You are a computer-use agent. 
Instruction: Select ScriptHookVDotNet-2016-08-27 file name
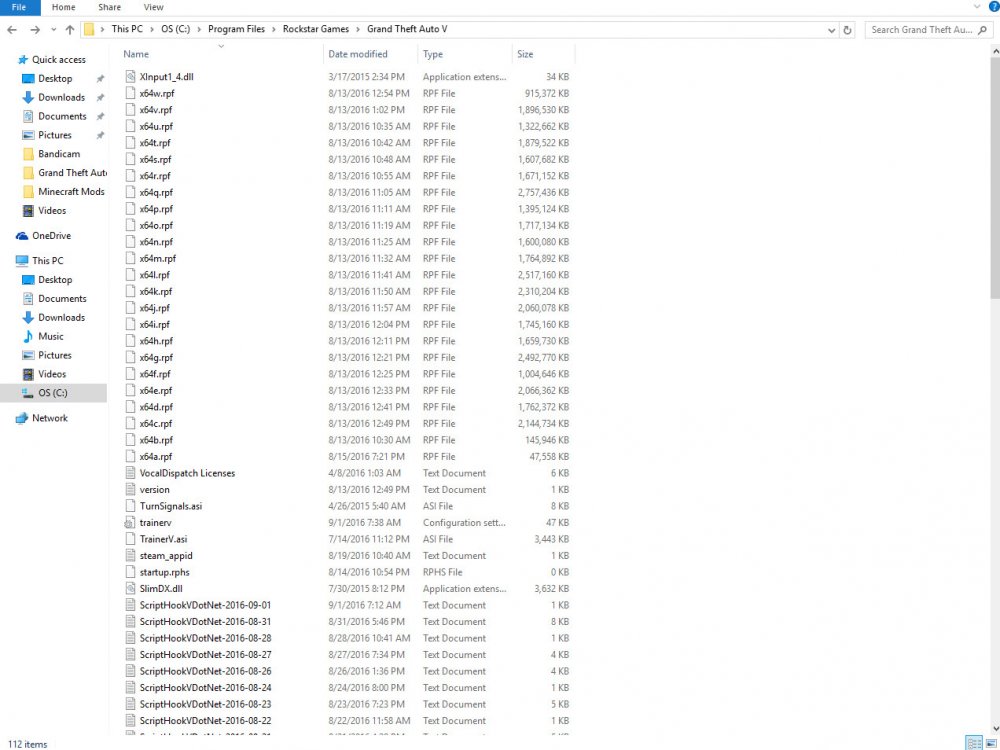point(205,655)
